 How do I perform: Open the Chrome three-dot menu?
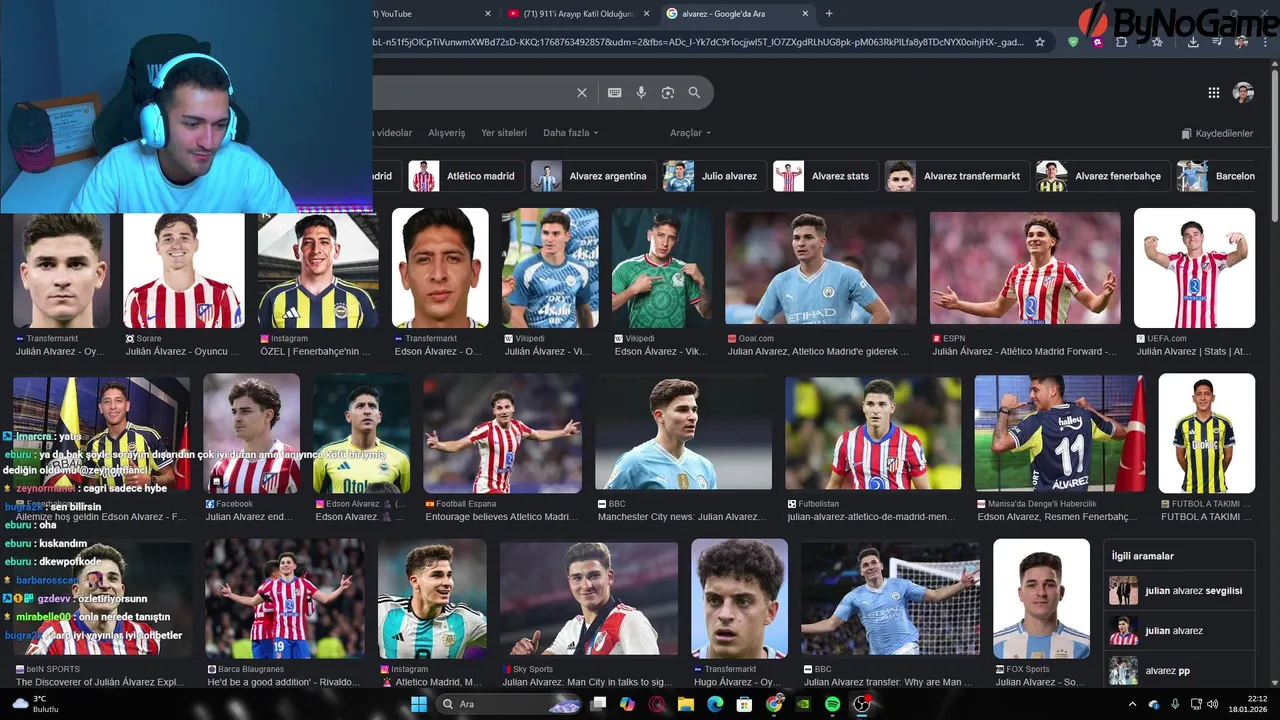(1265, 42)
